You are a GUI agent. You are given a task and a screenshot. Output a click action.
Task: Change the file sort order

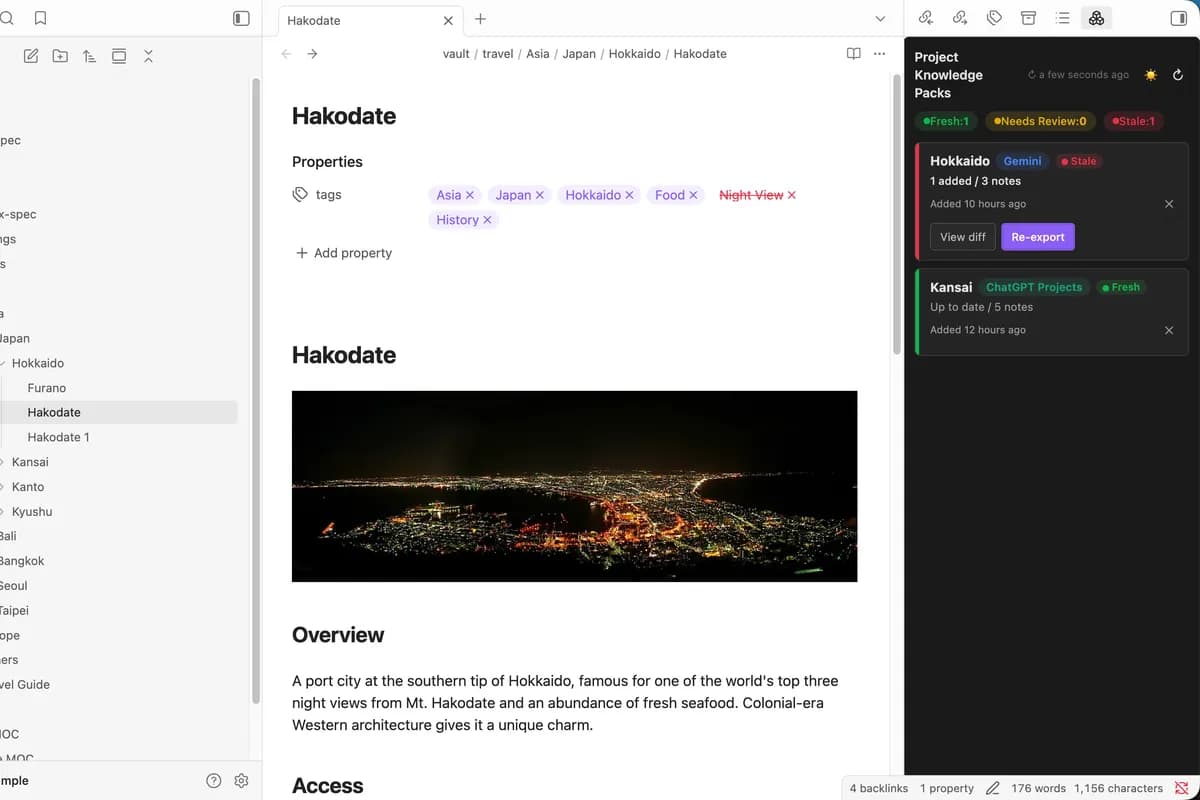pyautogui.click(x=90, y=56)
